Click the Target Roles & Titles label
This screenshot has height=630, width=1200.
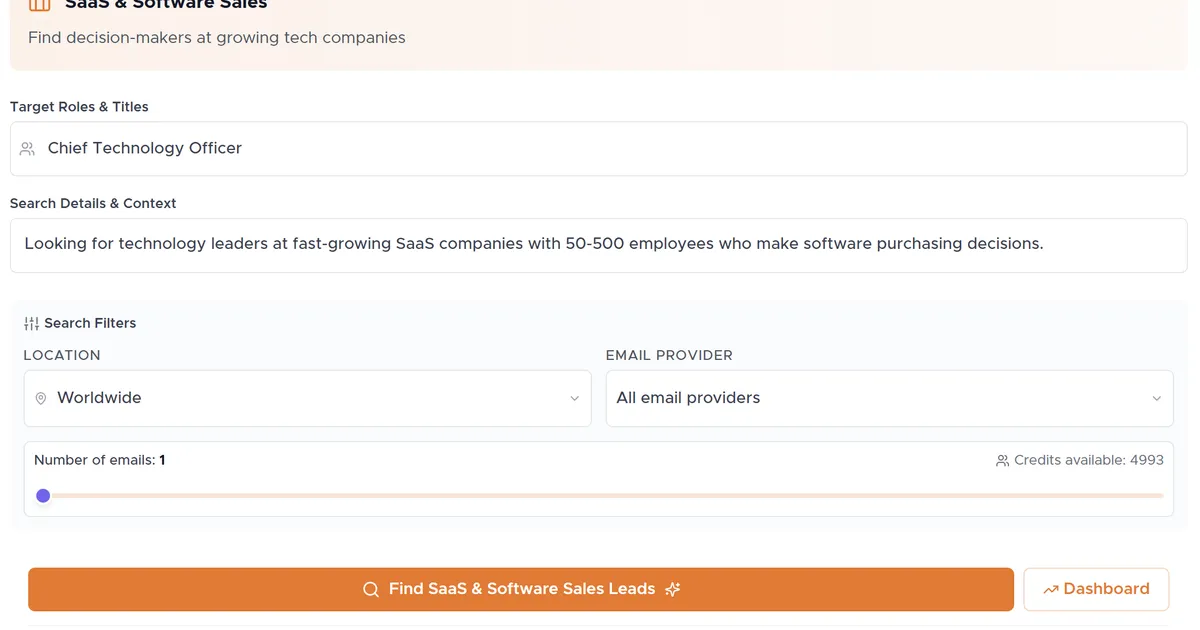click(x=79, y=107)
